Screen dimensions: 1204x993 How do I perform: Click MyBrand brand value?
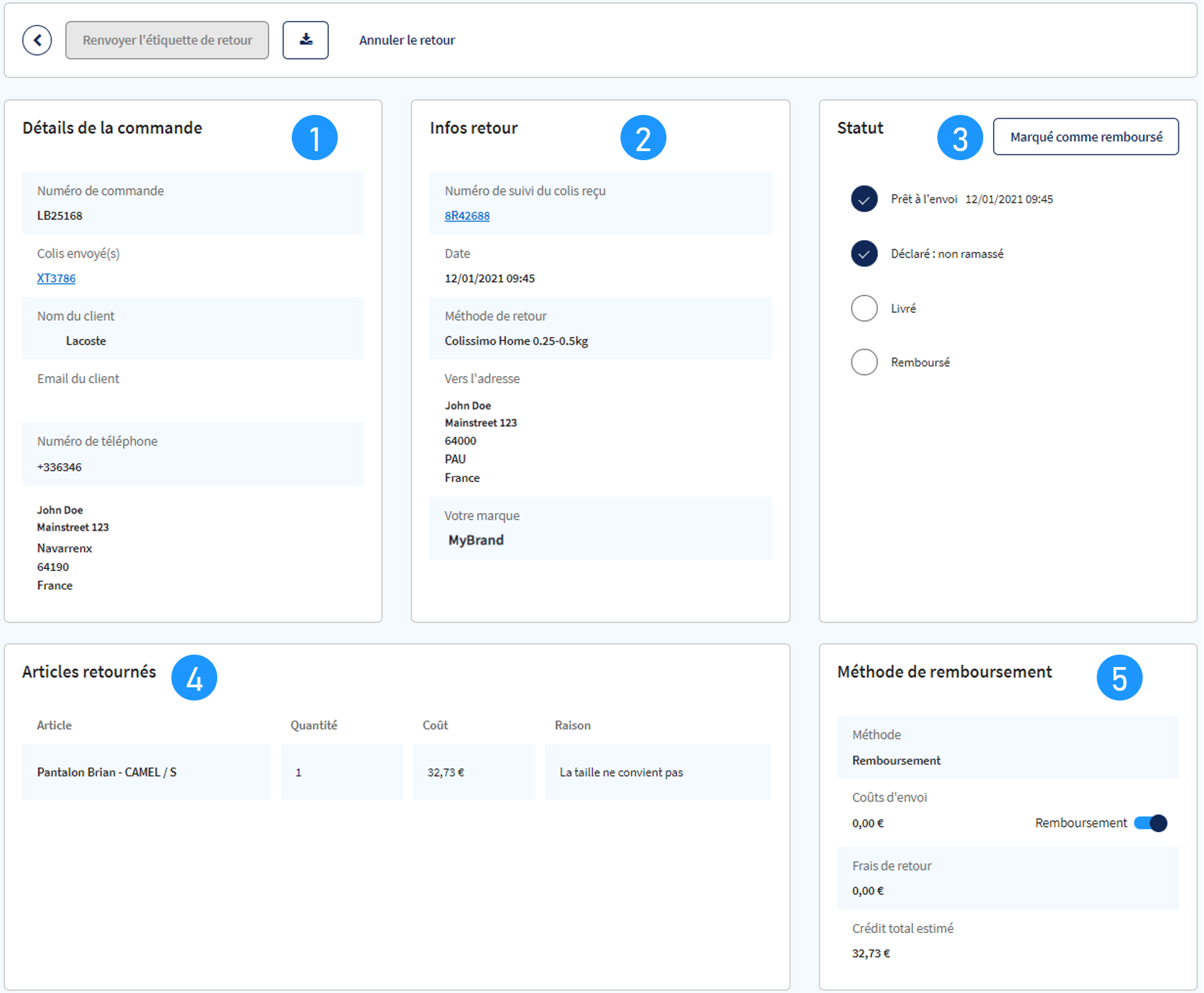point(476,540)
